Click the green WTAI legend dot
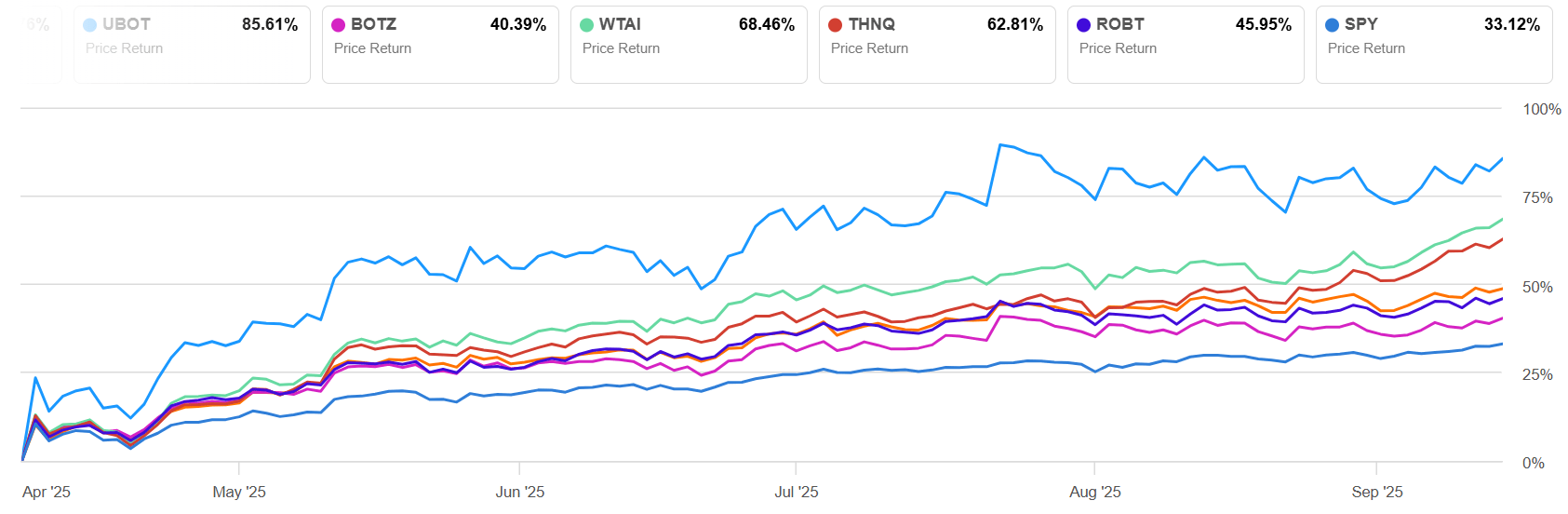The width and height of the screenshot is (1568, 514). (587, 25)
